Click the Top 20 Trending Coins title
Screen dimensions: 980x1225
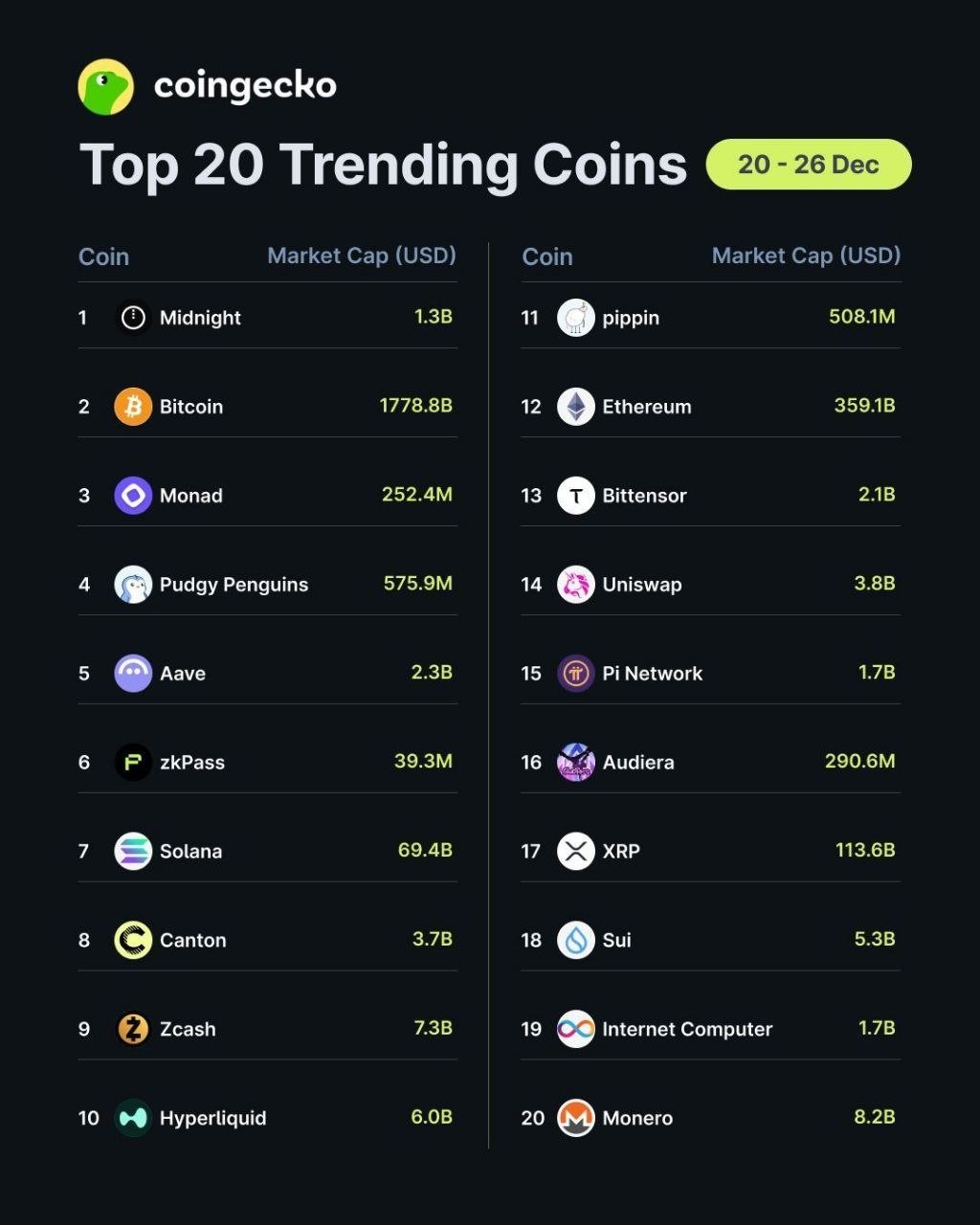click(x=383, y=165)
